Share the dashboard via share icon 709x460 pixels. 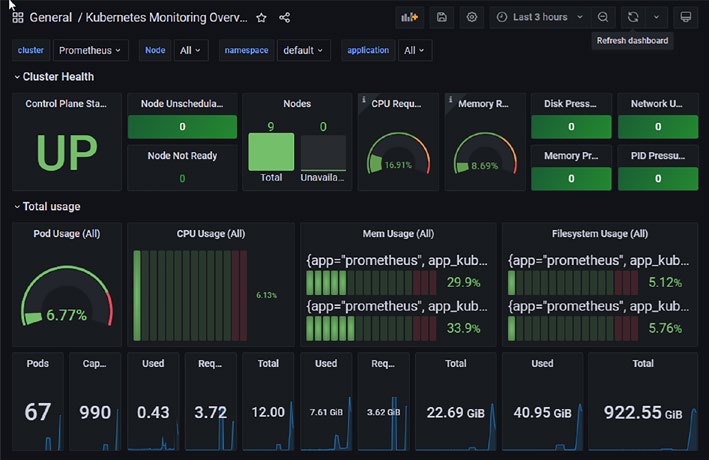(x=284, y=18)
